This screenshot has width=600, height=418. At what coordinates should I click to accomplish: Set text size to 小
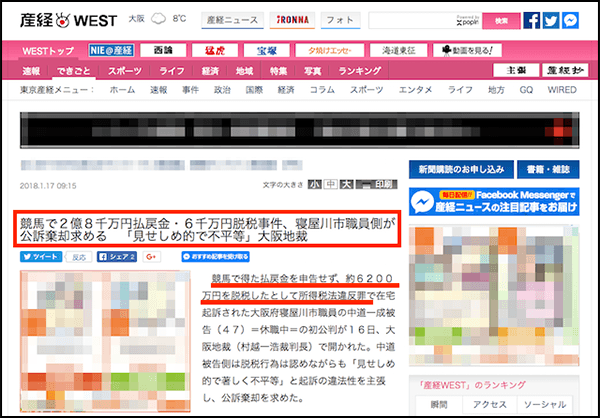click(315, 185)
